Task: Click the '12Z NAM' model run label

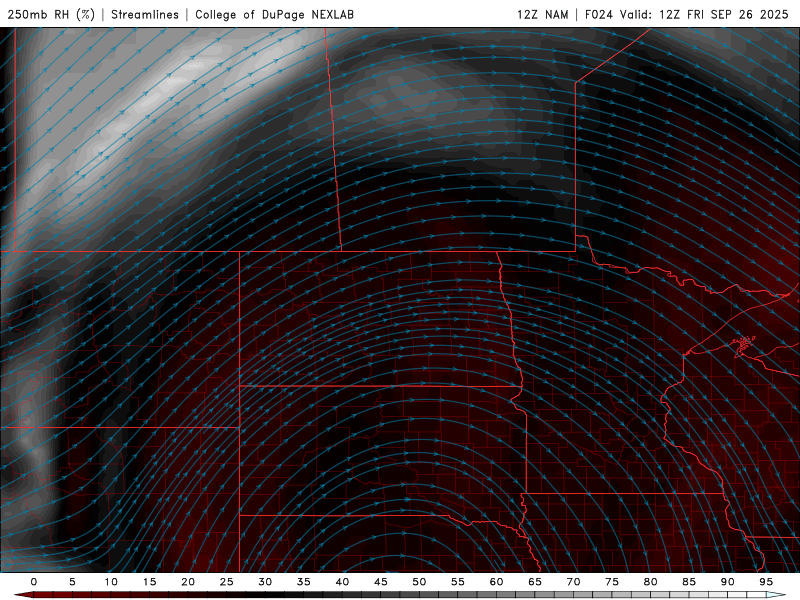Action: pos(542,14)
